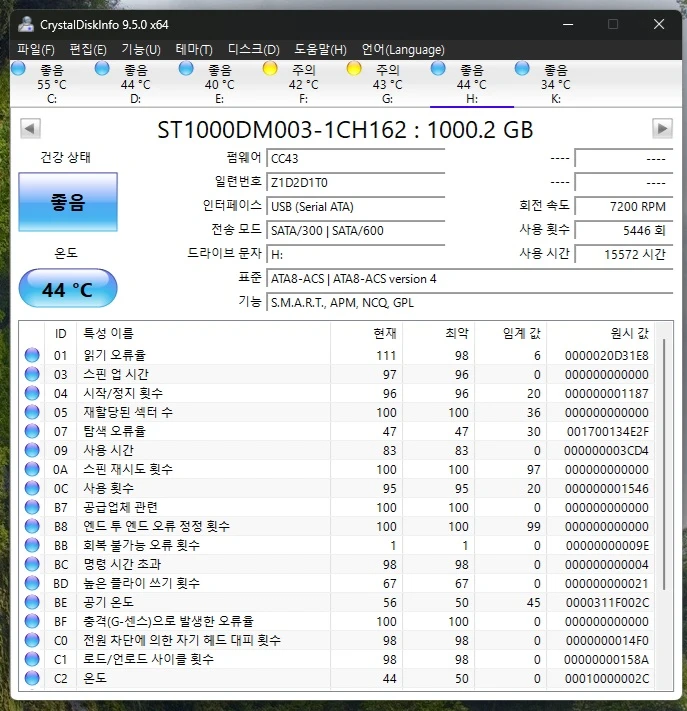Click the rotation speed value 7200 RPM
The width and height of the screenshot is (687, 711).
pos(624,206)
